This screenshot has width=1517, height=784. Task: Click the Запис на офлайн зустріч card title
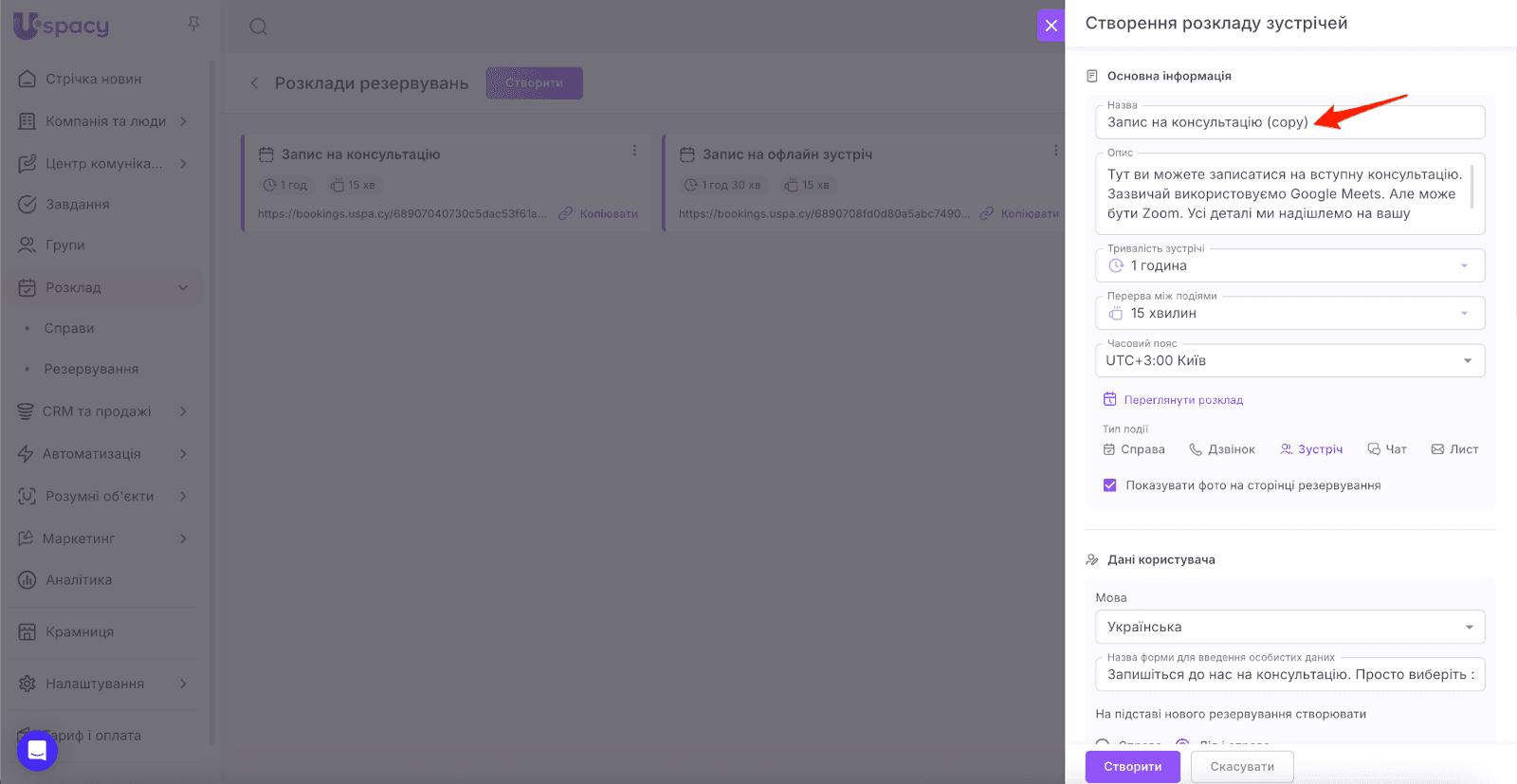[787, 155]
